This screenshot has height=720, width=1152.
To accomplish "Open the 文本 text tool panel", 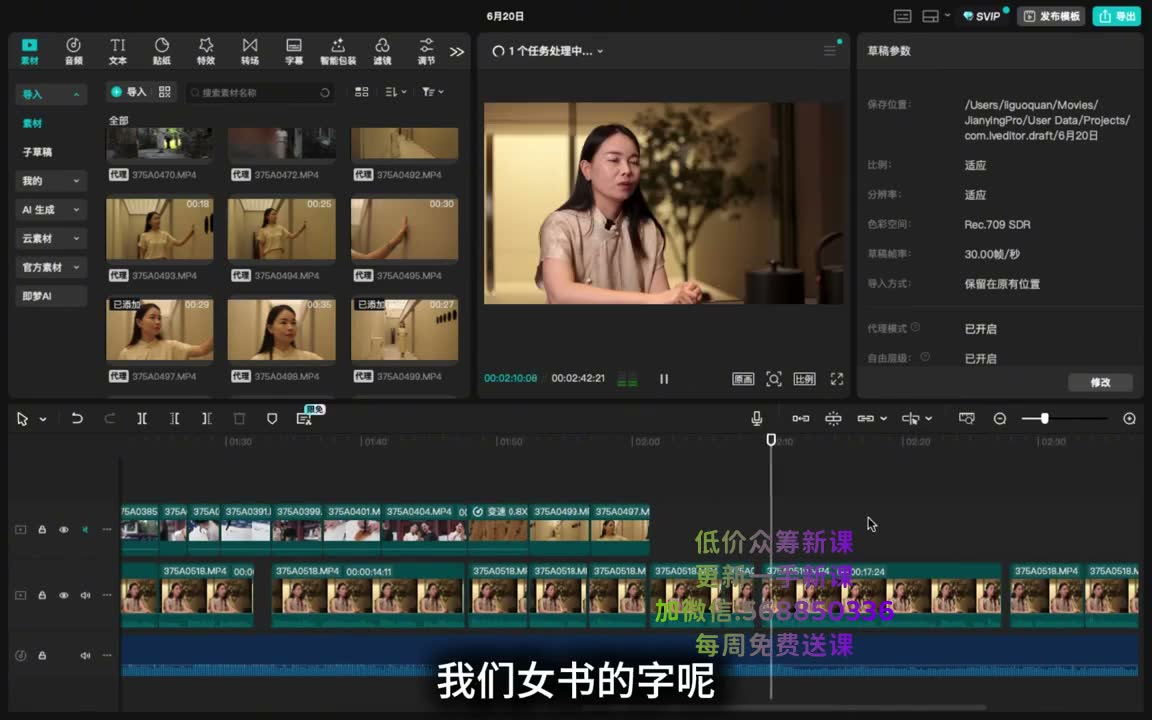I will (118, 51).
